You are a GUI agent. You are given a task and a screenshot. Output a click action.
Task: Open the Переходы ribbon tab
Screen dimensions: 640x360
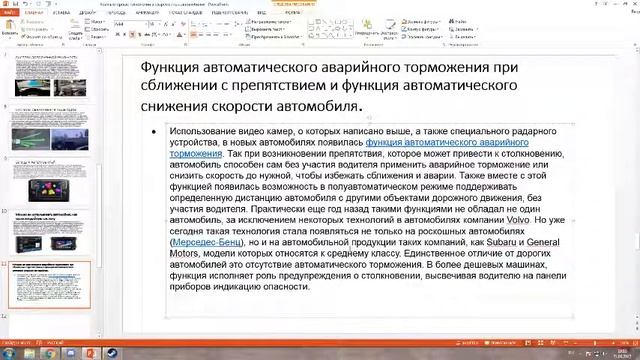[x=116, y=13]
